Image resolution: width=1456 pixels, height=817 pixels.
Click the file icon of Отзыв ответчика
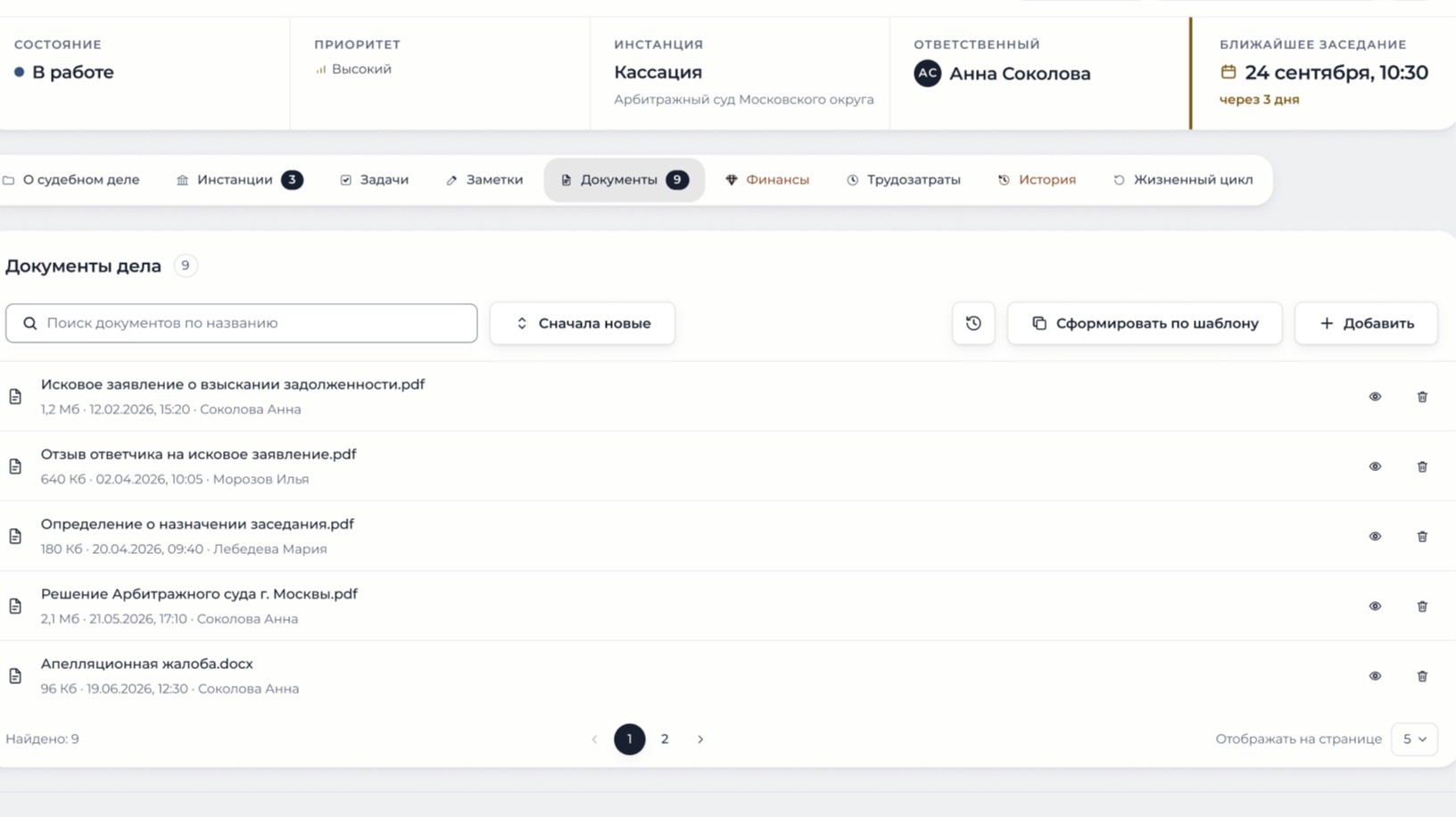point(15,466)
